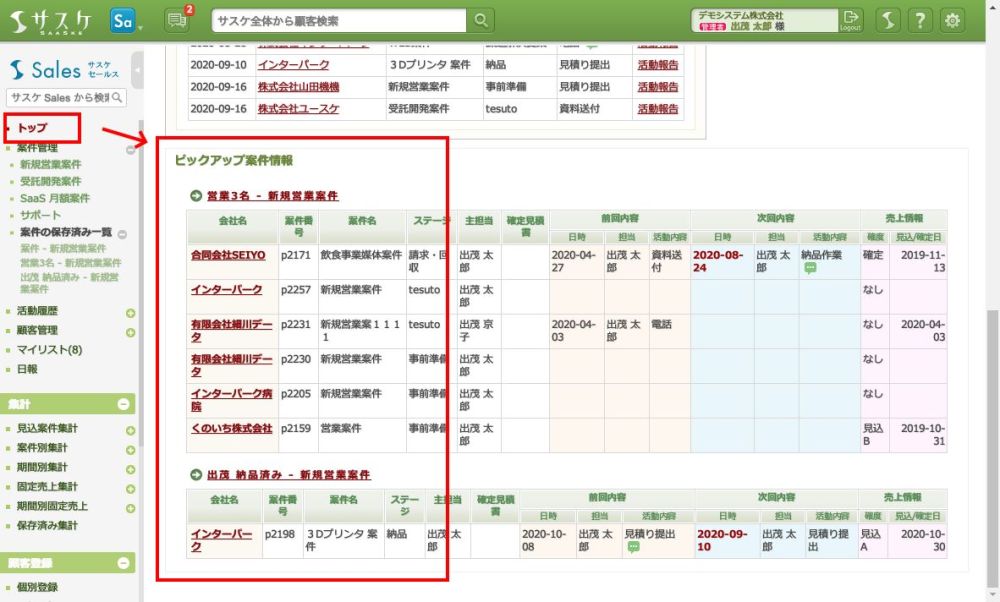Collapse the 顧客登録 sidebar section
Screen dimensions: 1000x602
[x=123, y=563]
